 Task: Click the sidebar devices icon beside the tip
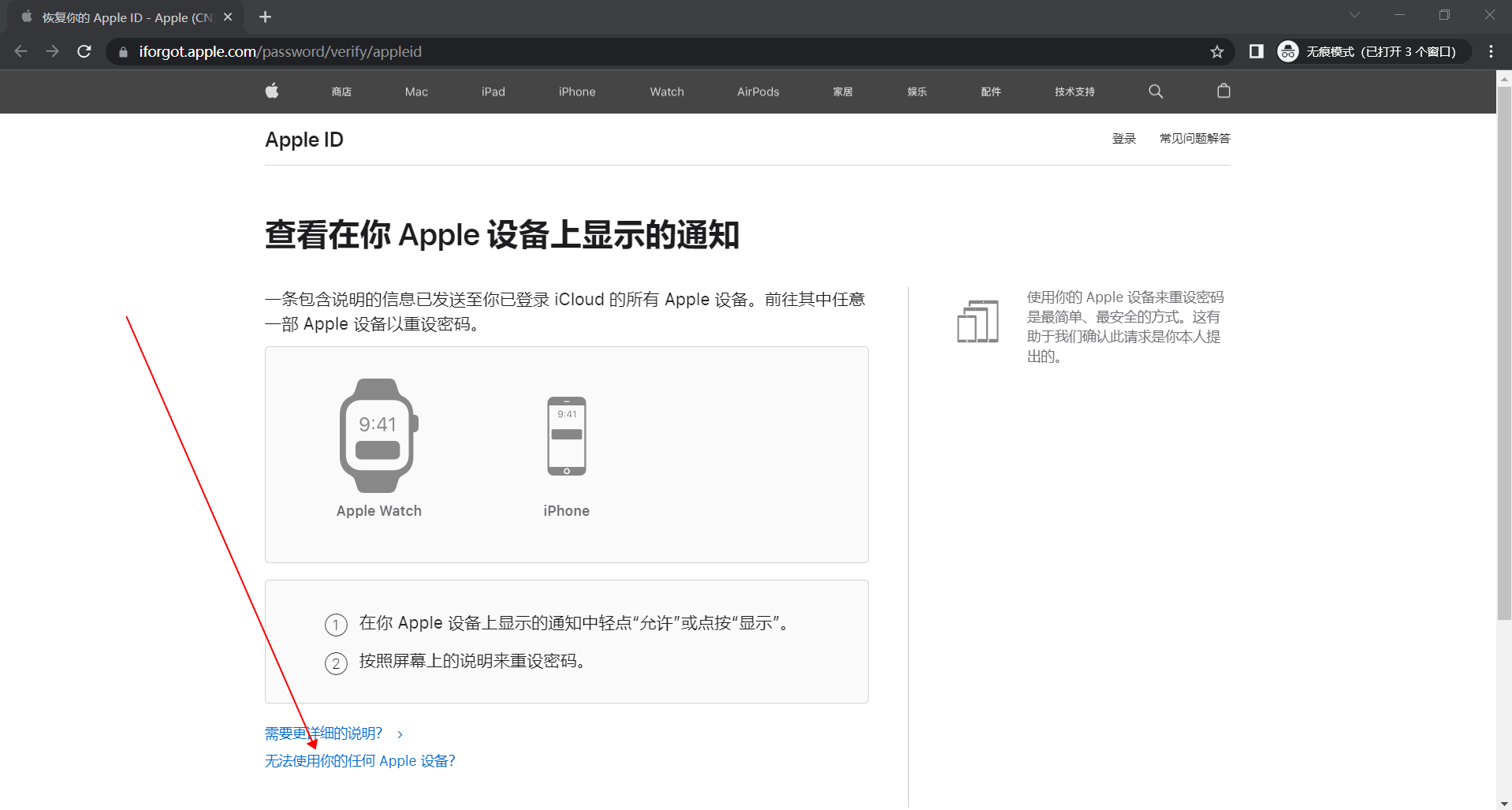click(978, 321)
